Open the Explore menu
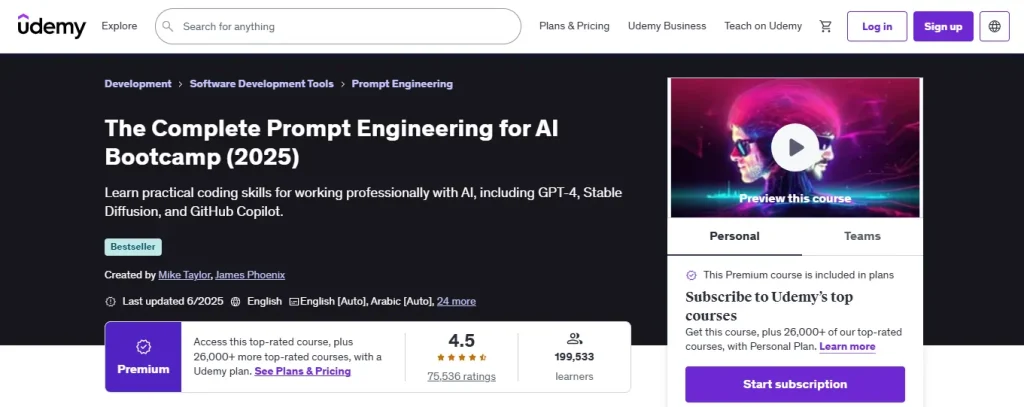The height and width of the screenshot is (407, 1024). 120,26
